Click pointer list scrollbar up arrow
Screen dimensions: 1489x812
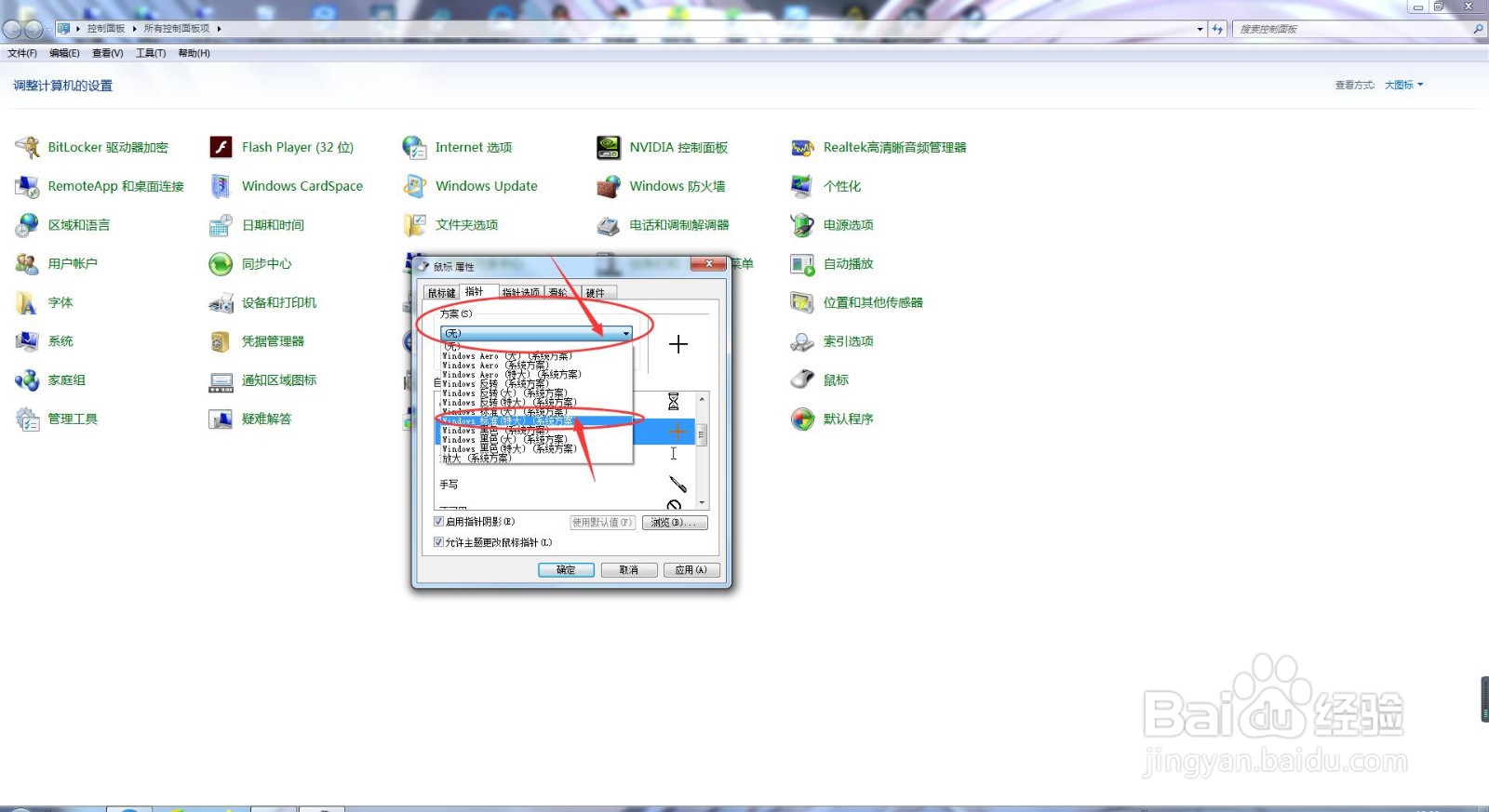703,399
